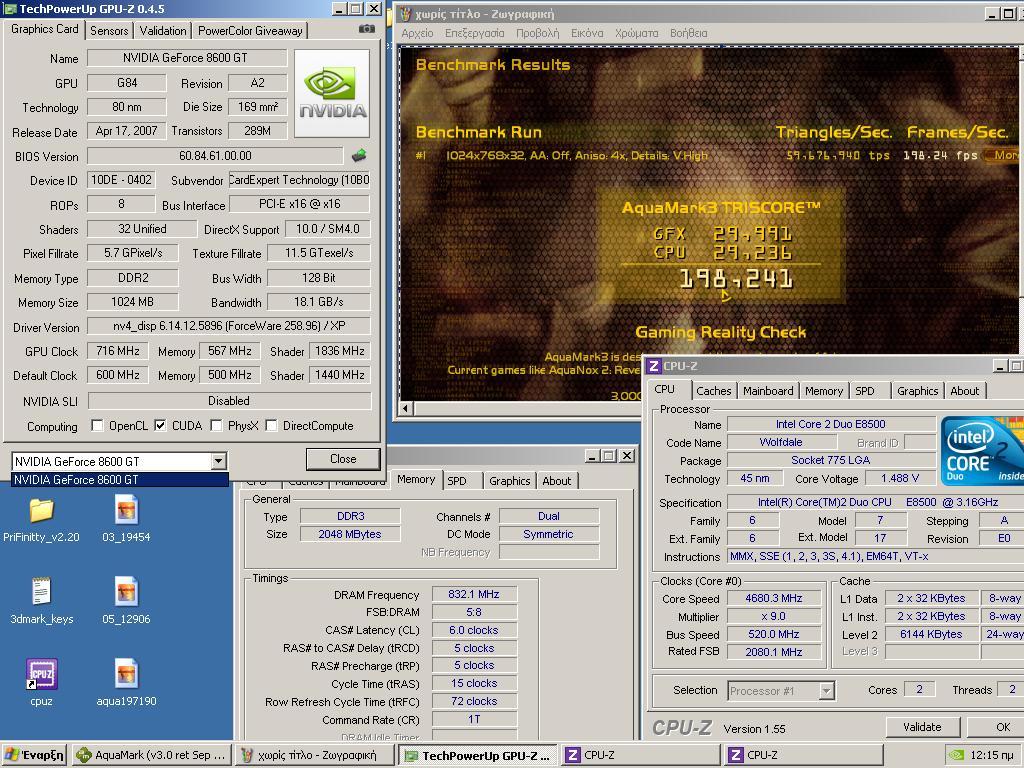Click the GPU-Z title bar icon
1024x768 pixels.
(x=10, y=9)
